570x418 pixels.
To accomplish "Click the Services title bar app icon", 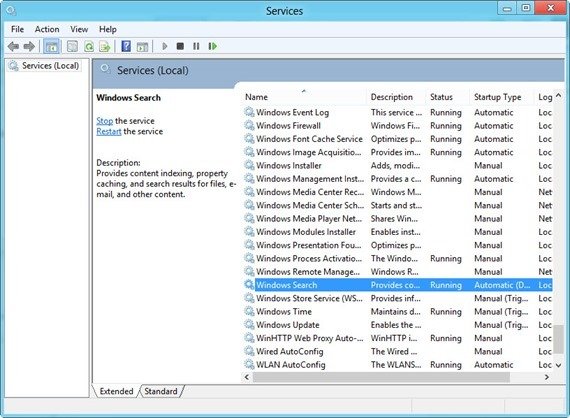I will pyautogui.click(x=11, y=11).
